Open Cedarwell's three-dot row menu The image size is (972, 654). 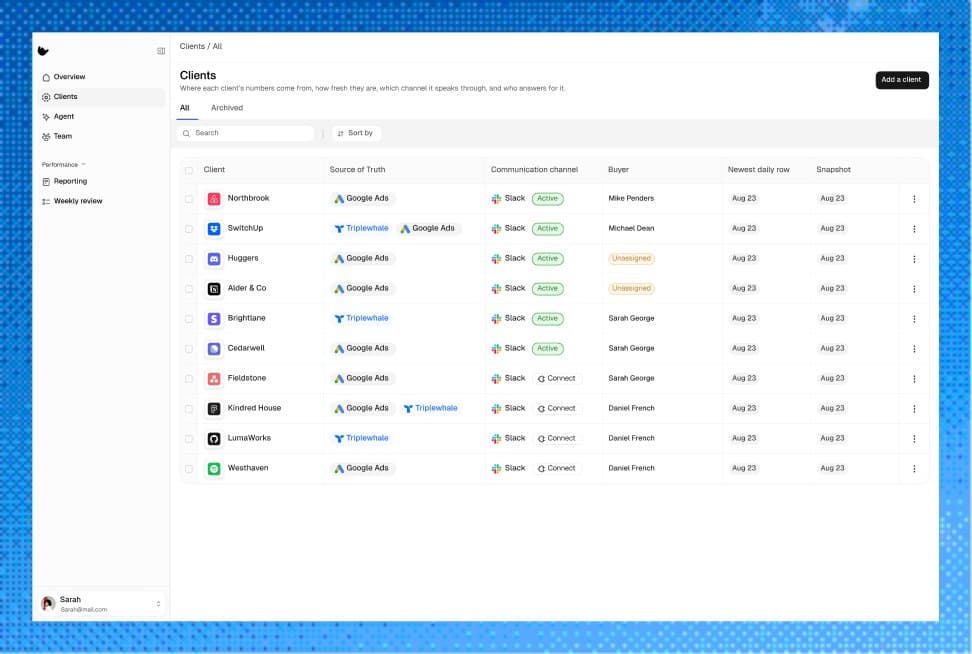(x=914, y=349)
